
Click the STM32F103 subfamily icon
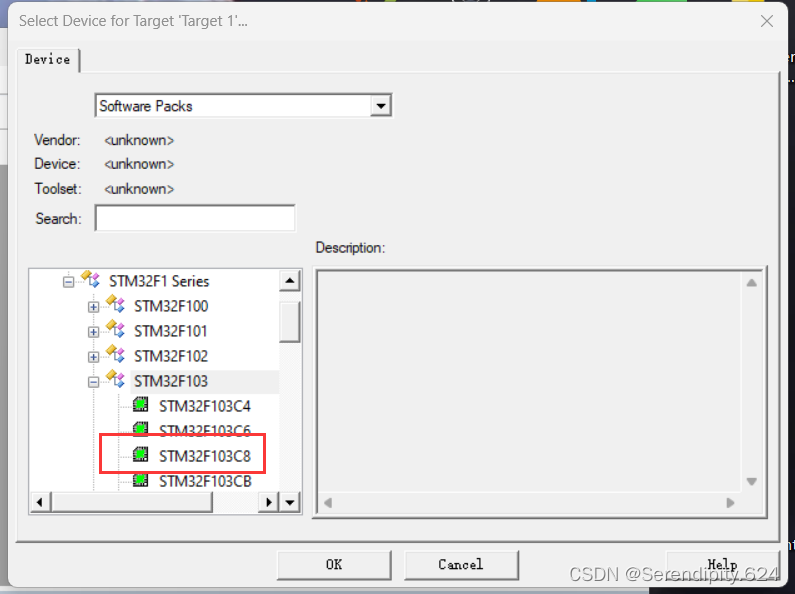point(116,380)
